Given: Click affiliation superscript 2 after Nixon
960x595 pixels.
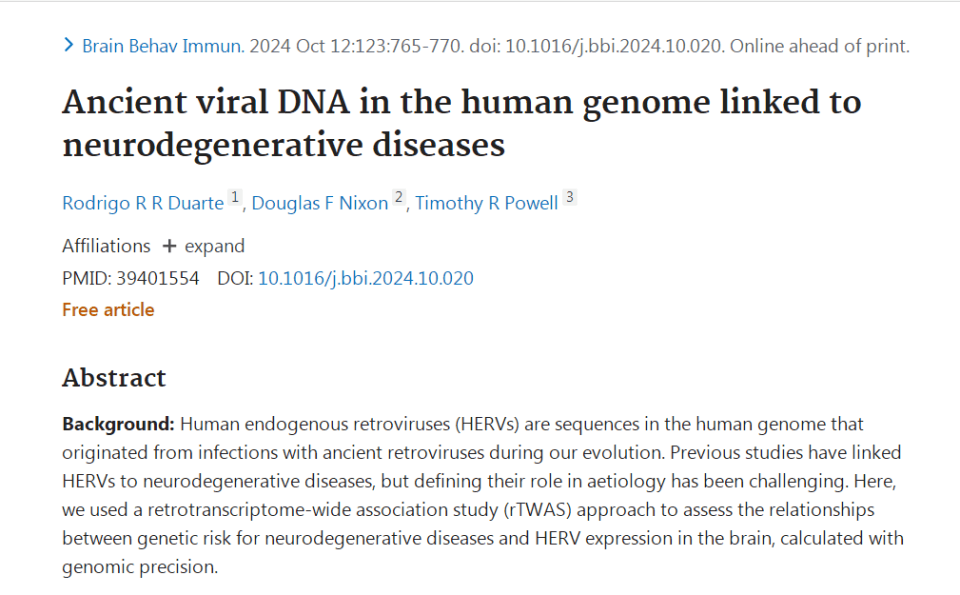Looking at the screenshot, I should coord(399,198).
